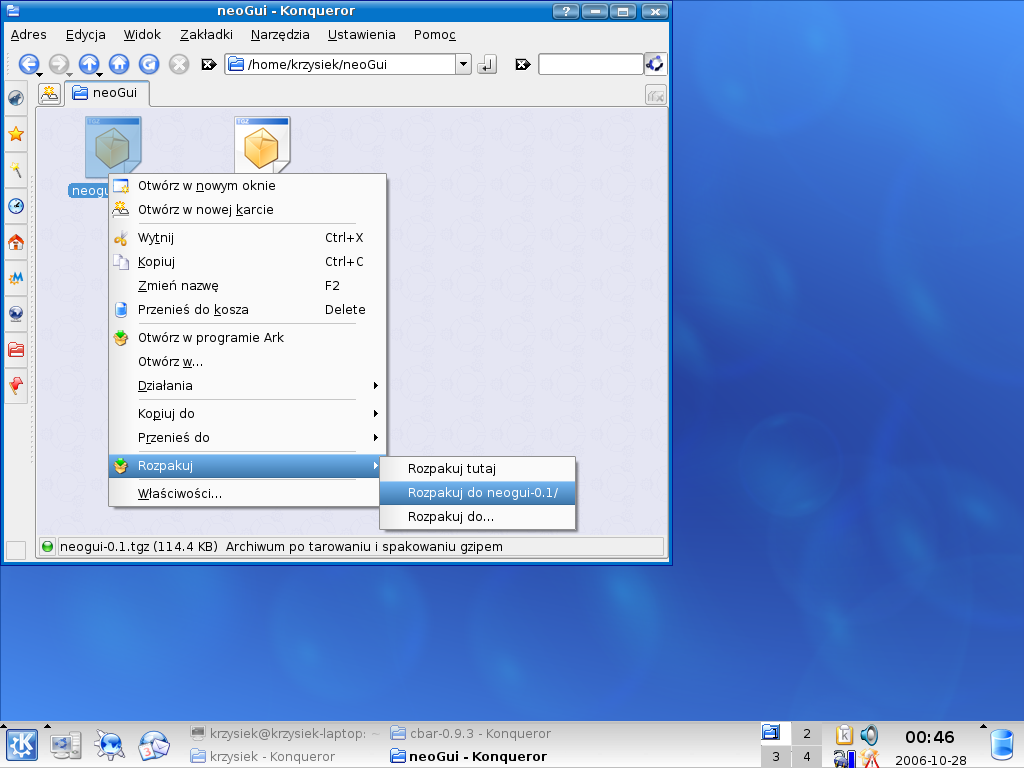
Task: Open the Services sidebar panel with flag icon
Action: coord(16,386)
